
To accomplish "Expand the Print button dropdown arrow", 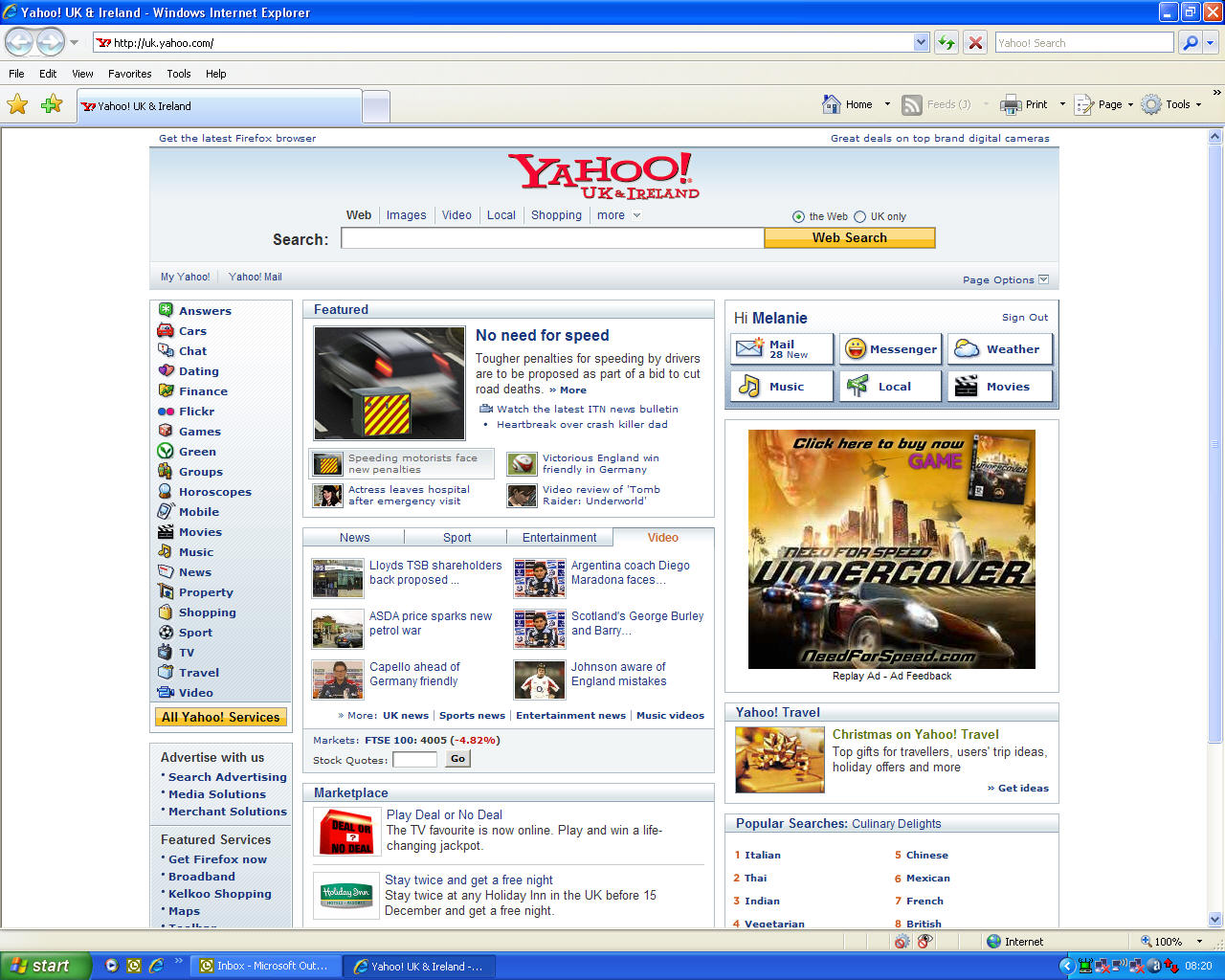I will [x=1062, y=104].
